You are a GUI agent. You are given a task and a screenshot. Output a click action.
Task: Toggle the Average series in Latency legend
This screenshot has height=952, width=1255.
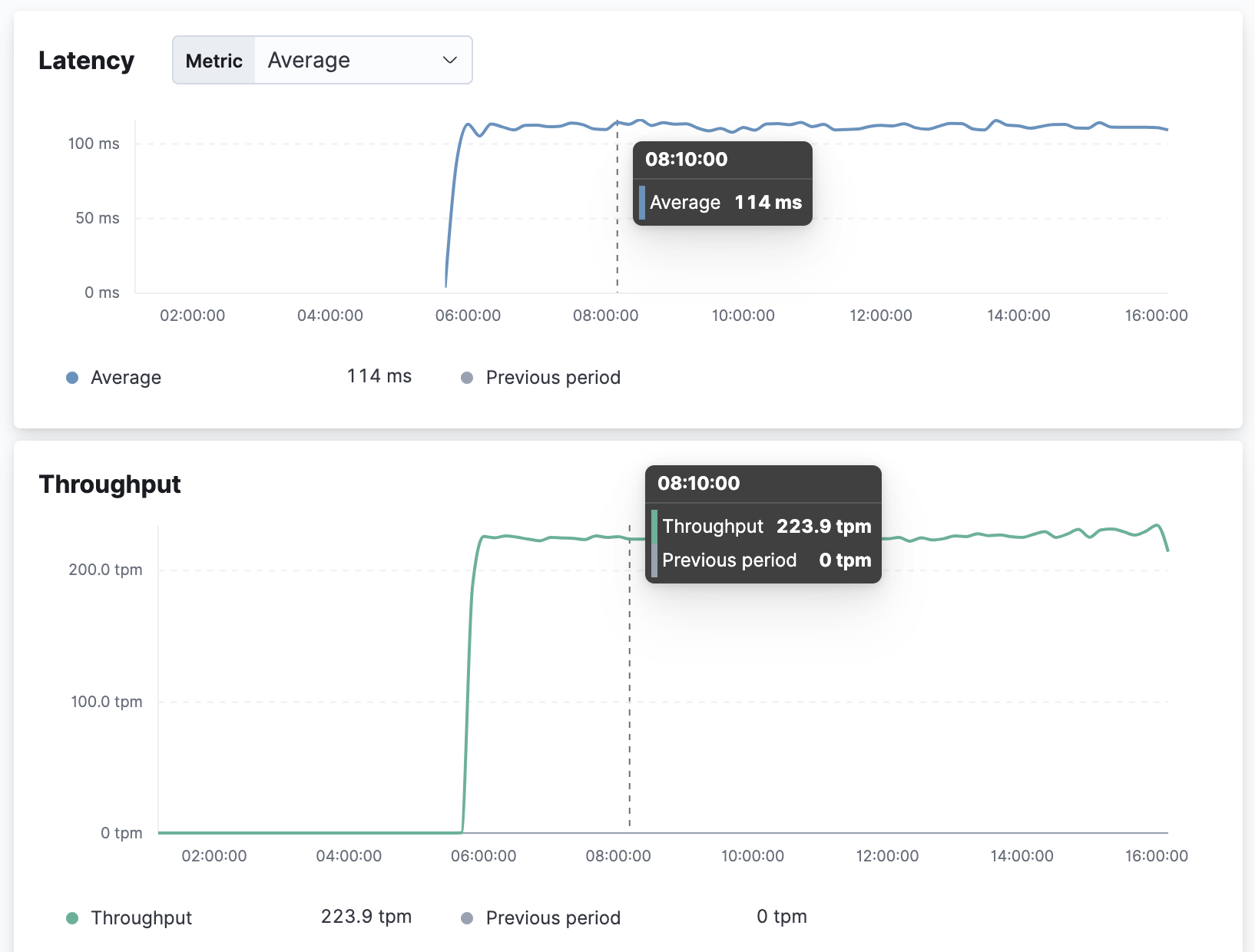[x=125, y=377]
